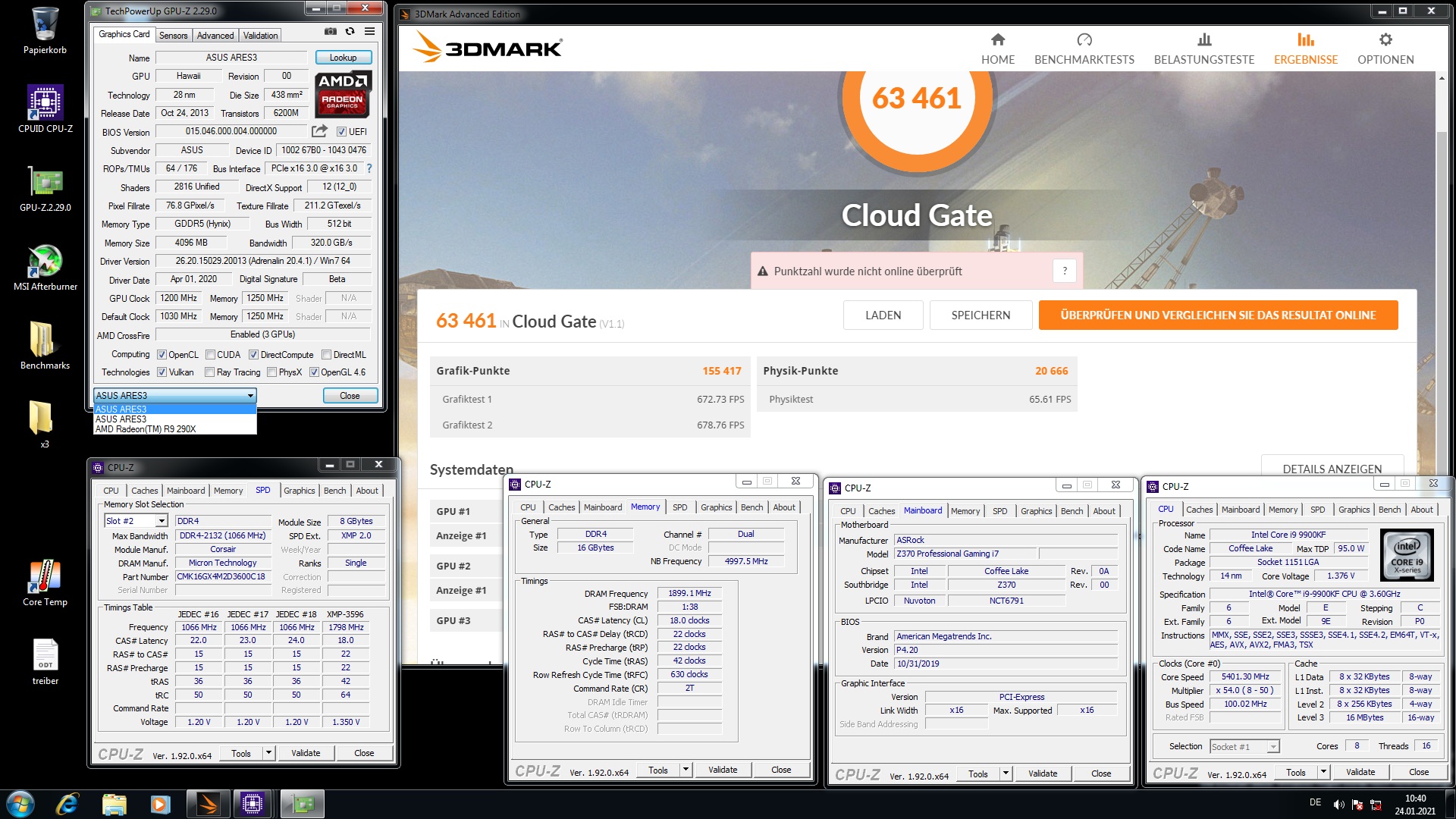The height and width of the screenshot is (819, 1456).
Task: Open ERGEBNISSE in 3DMark
Action: [1305, 49]
